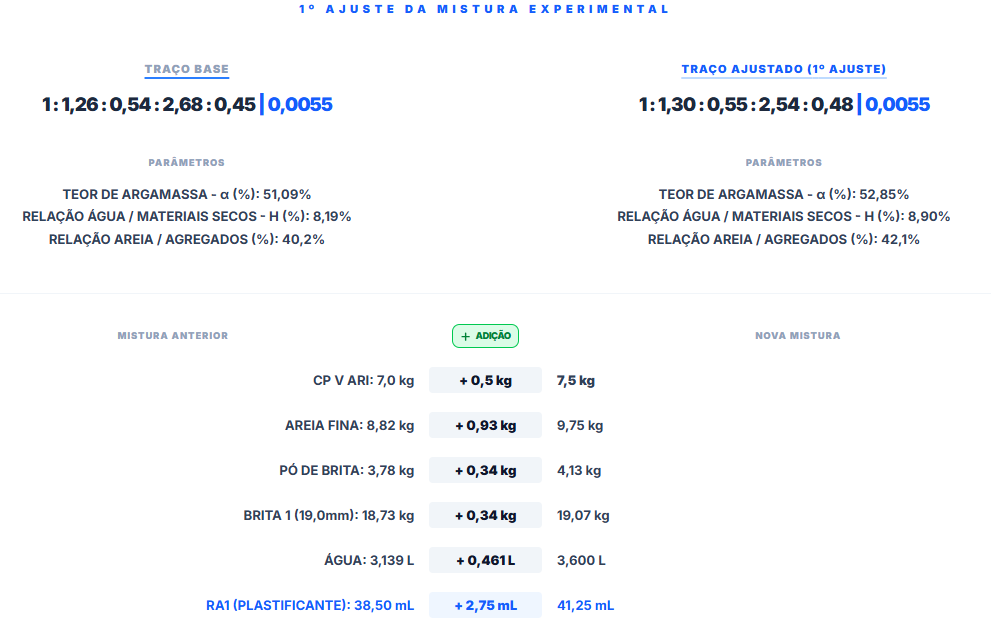This screenshot has width=991, height=630.
Task: Click the plus icon in ADIÇÃO badge
Action: pos(465,337)
